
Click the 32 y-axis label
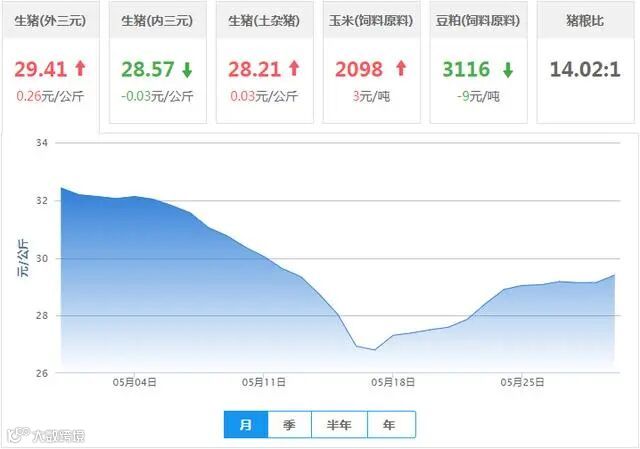coord(42,200)
